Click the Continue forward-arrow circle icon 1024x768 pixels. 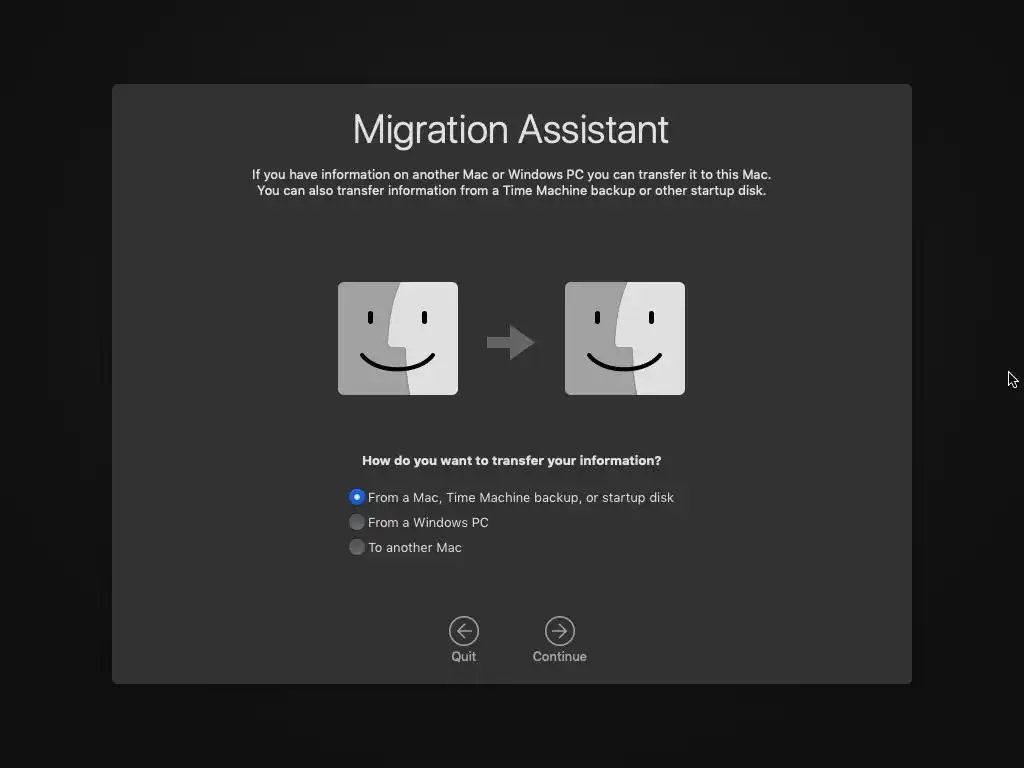560,631
